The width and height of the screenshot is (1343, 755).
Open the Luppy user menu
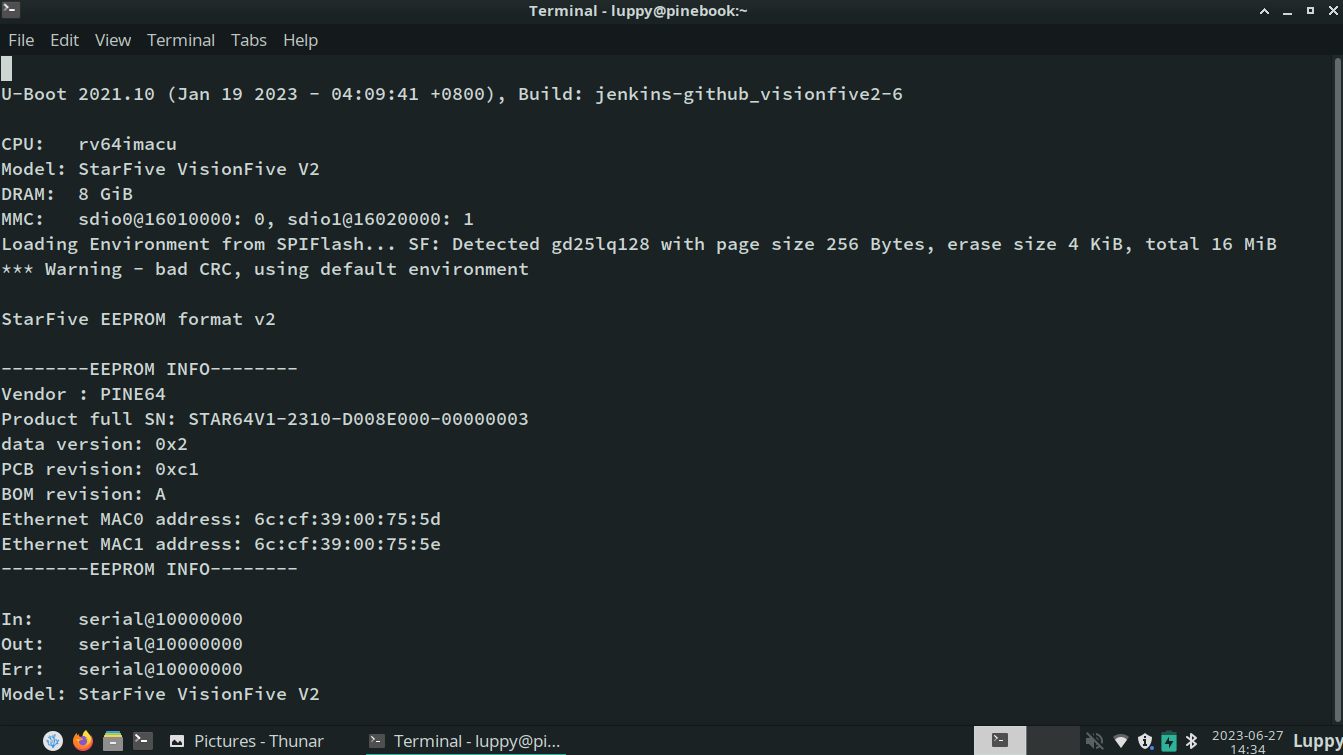[x=1317, y=741]
